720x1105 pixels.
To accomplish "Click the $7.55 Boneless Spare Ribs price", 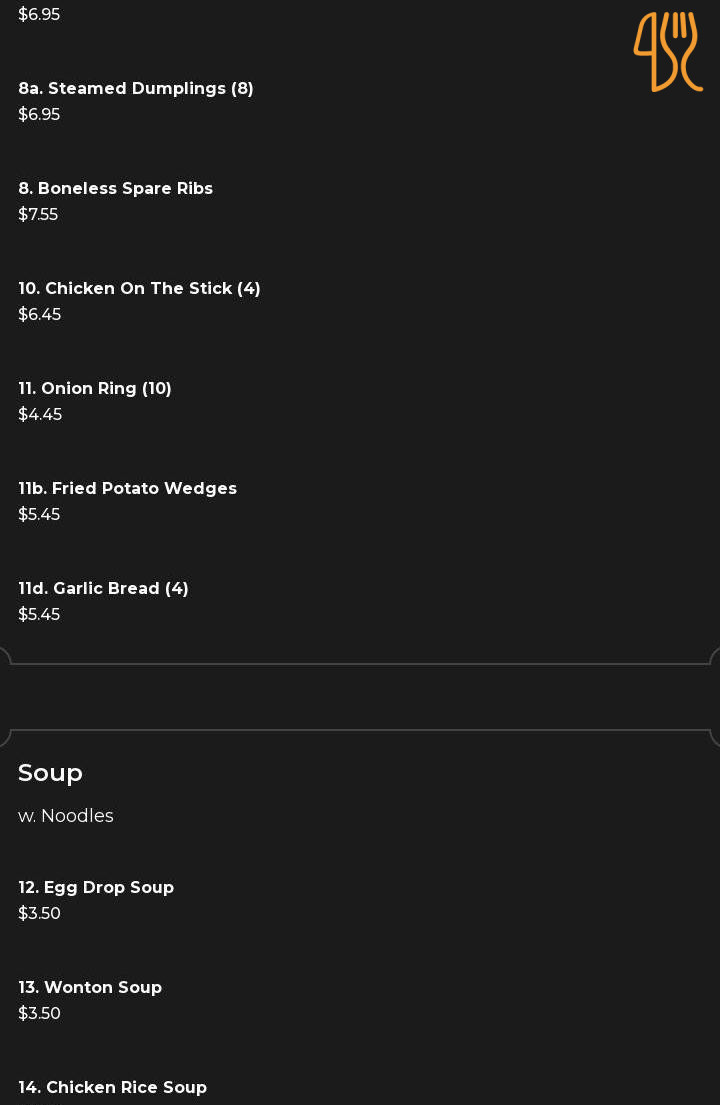I will tap(38, 214).
